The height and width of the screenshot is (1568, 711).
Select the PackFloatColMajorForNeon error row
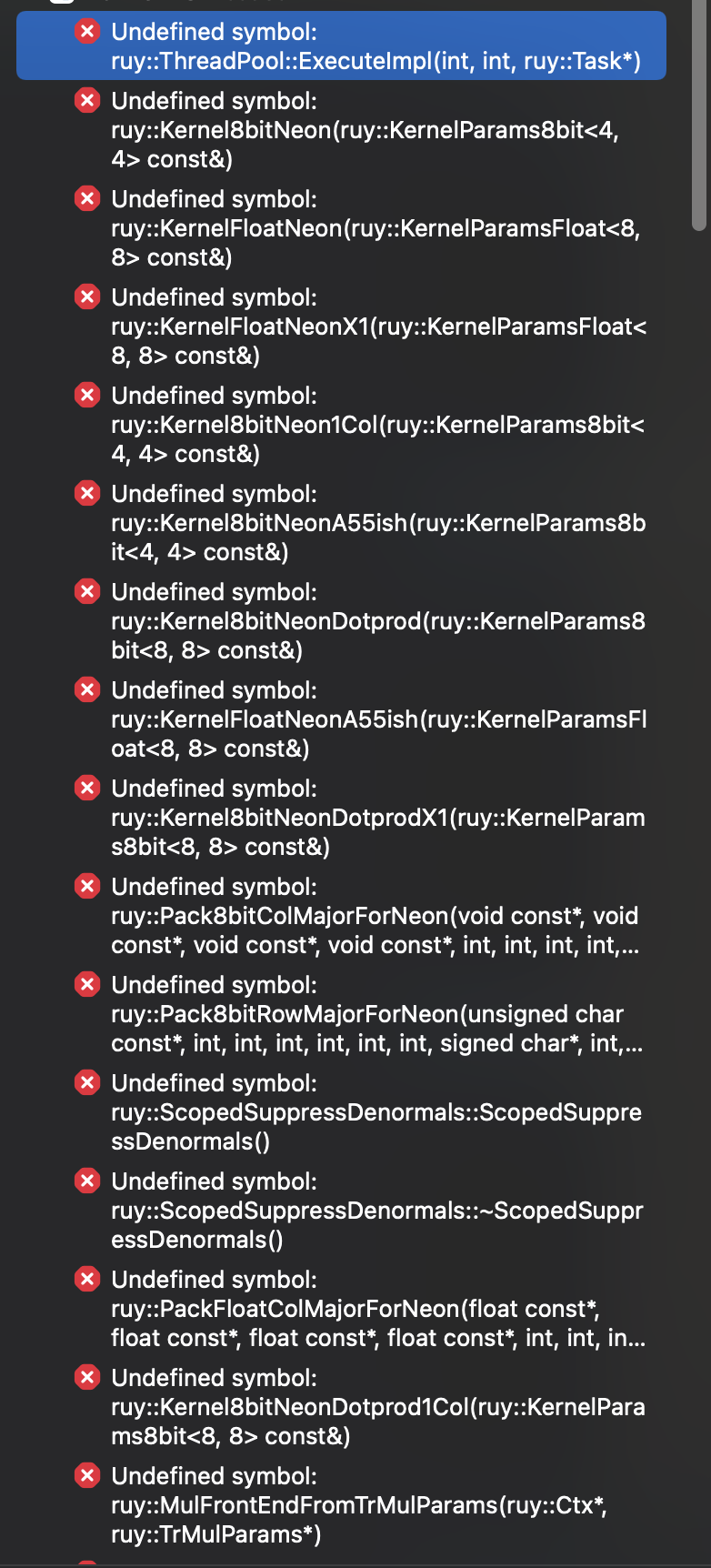click(364, 1308)
